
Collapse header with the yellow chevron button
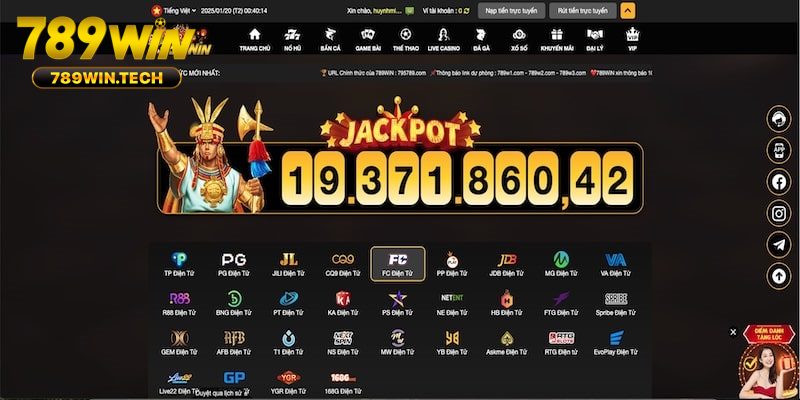[x=628, y=11]
